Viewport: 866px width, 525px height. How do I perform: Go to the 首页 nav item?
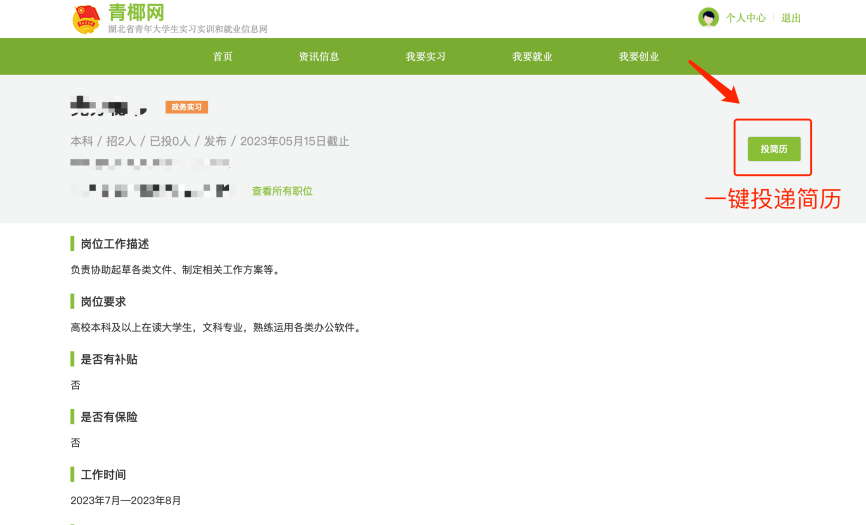pos(222,57)
